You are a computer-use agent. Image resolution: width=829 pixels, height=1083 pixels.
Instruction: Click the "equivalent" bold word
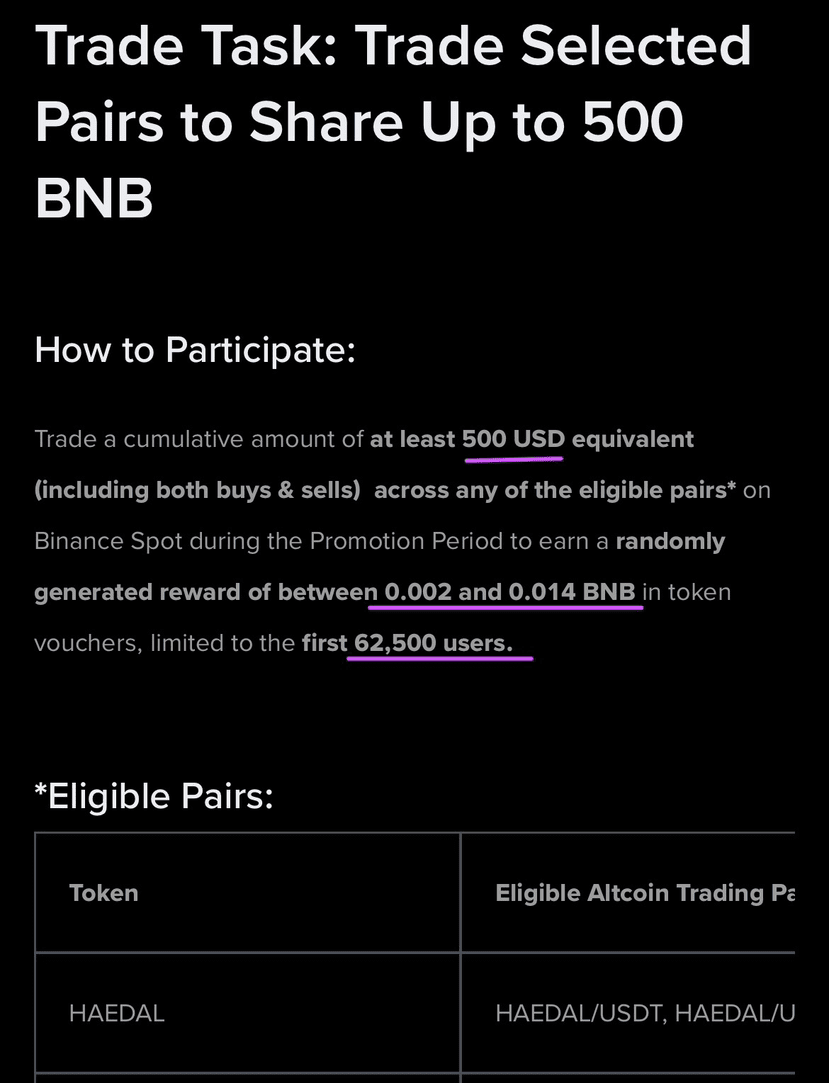[633, 439]
